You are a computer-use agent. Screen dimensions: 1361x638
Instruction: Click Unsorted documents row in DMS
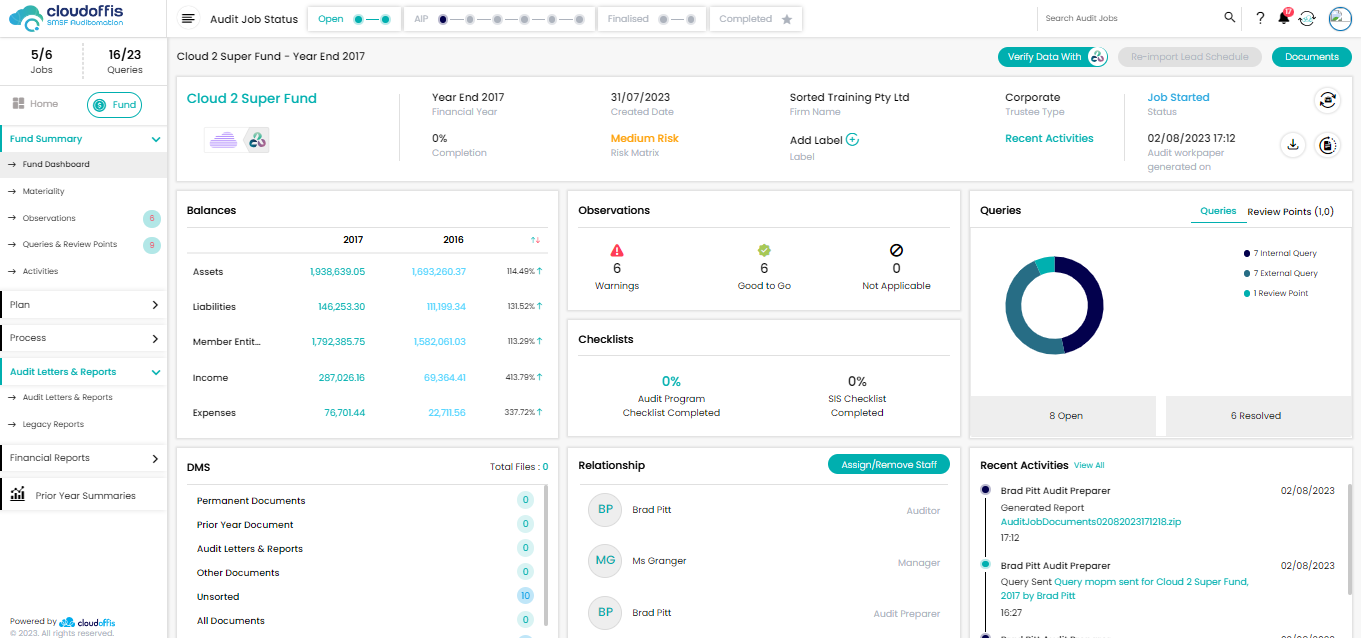(x=365, y=597)
